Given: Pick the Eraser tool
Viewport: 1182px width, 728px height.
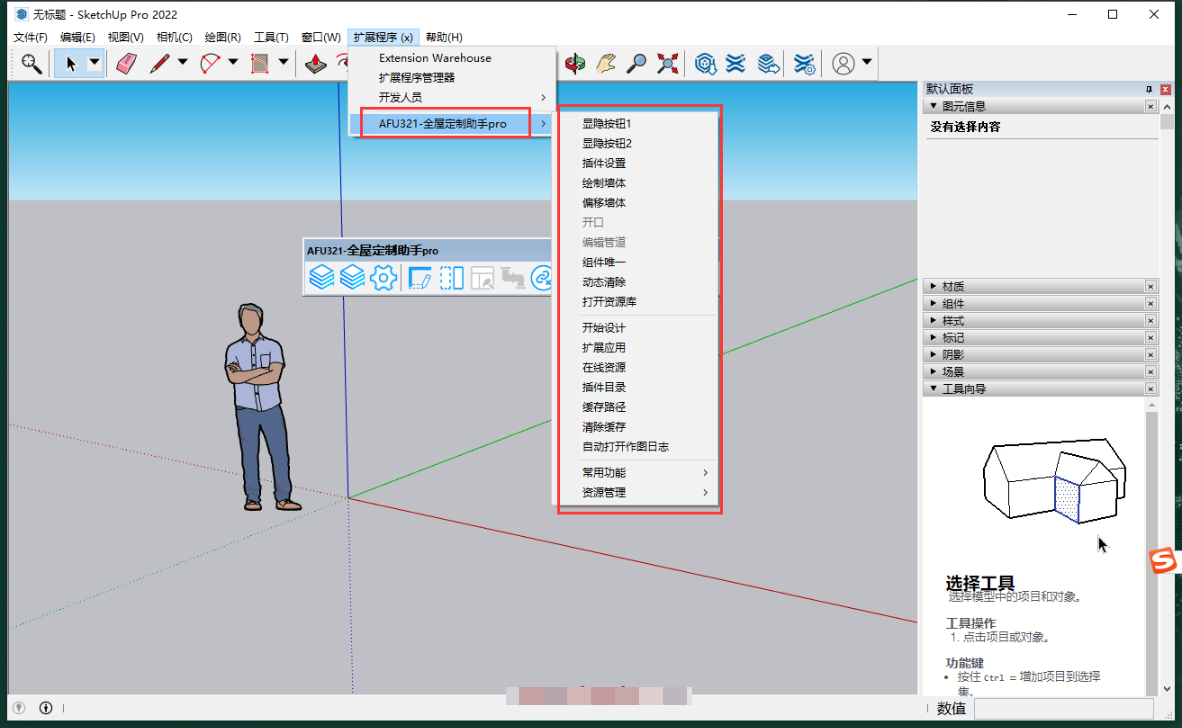Looking at the screenshot, I should click(126, 64).
